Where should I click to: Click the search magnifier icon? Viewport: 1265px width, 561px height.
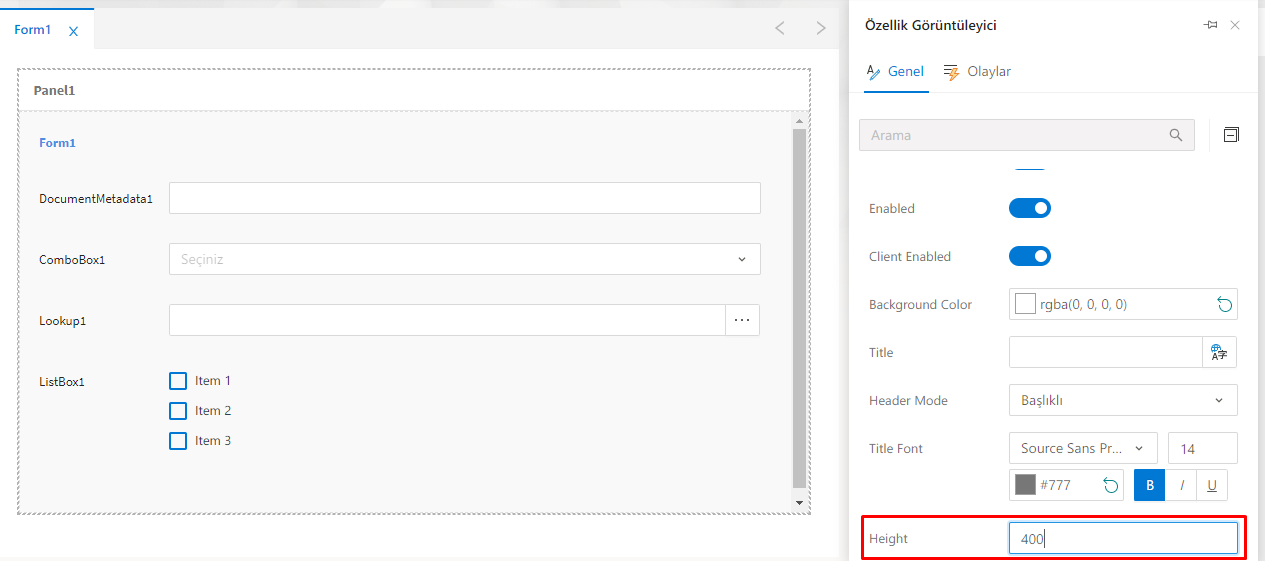(1176, 135)
